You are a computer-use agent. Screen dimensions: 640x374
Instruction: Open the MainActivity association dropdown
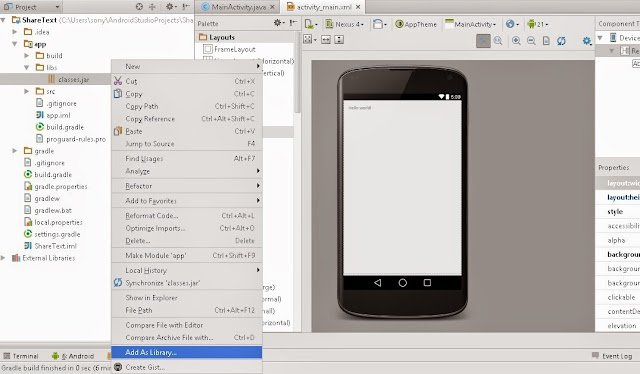[x=470, y=24]
